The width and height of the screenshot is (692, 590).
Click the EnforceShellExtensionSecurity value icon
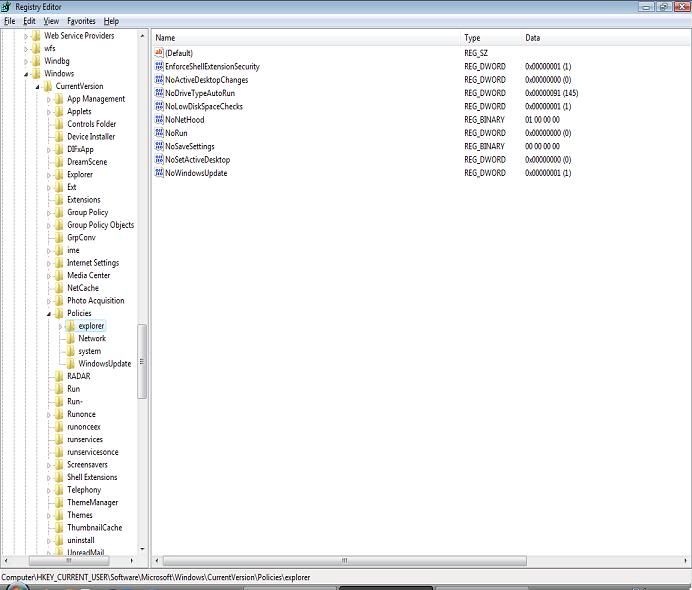click(x=159, y=67)
